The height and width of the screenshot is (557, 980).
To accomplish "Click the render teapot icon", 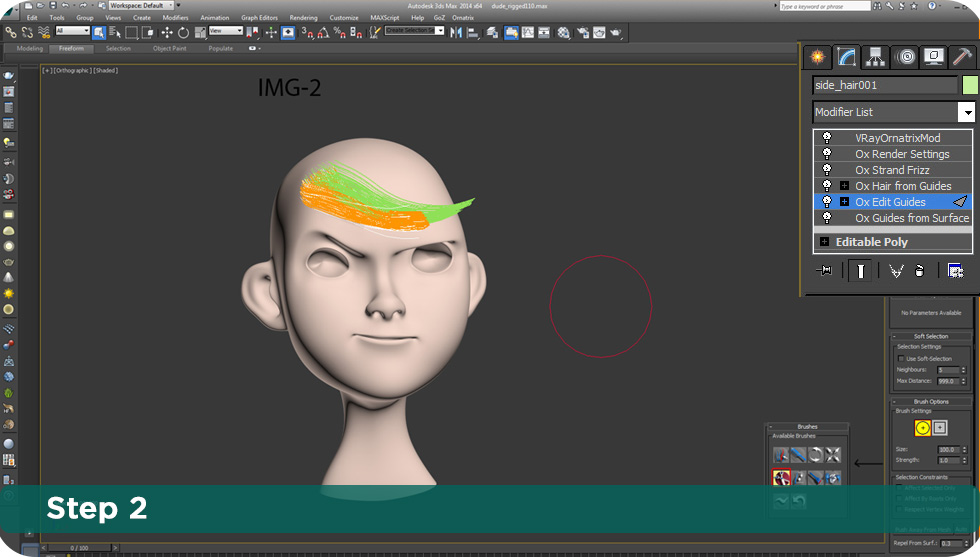I will click(x=616, y=33).
